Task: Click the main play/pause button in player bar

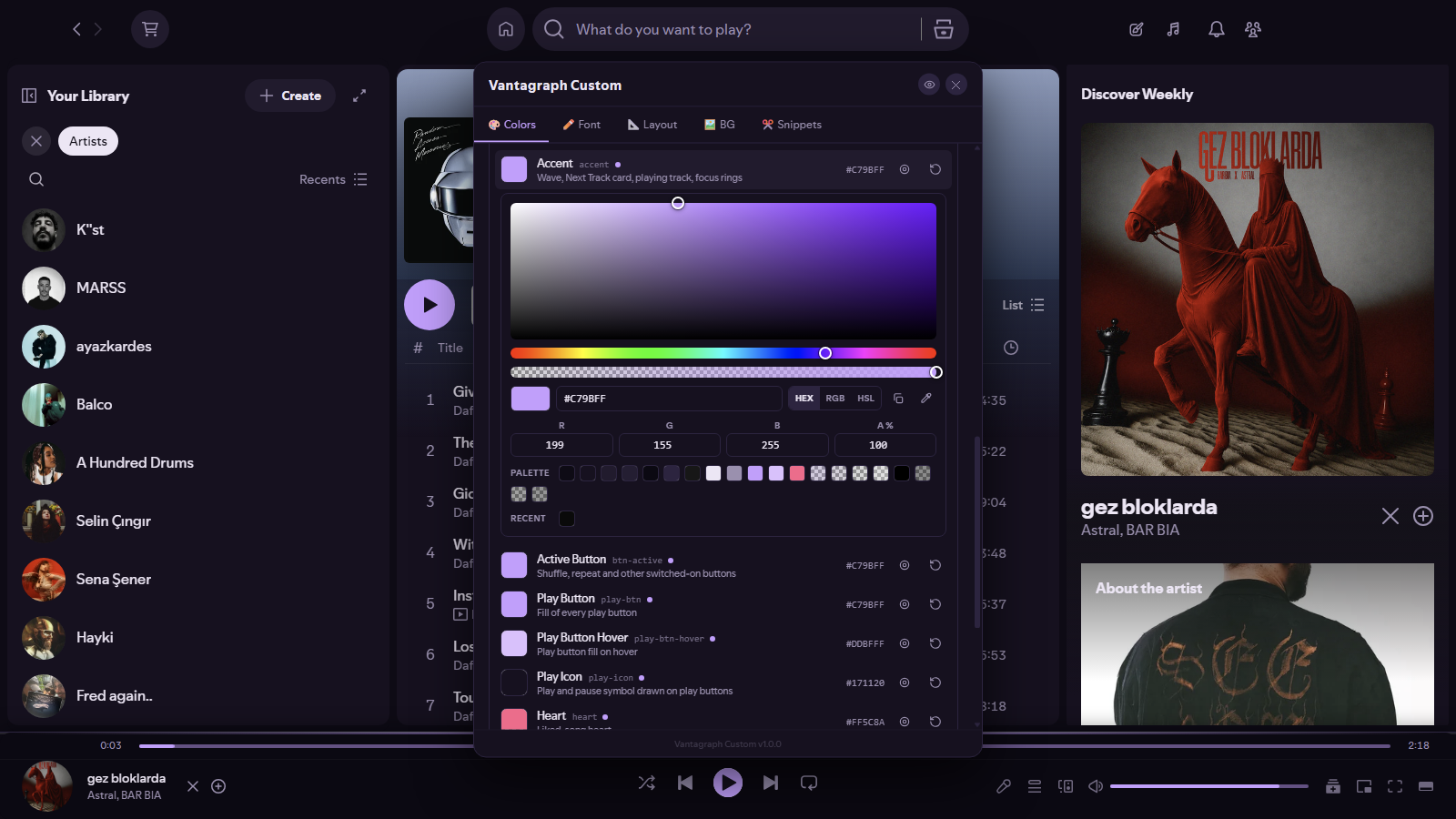Action: 728,783
